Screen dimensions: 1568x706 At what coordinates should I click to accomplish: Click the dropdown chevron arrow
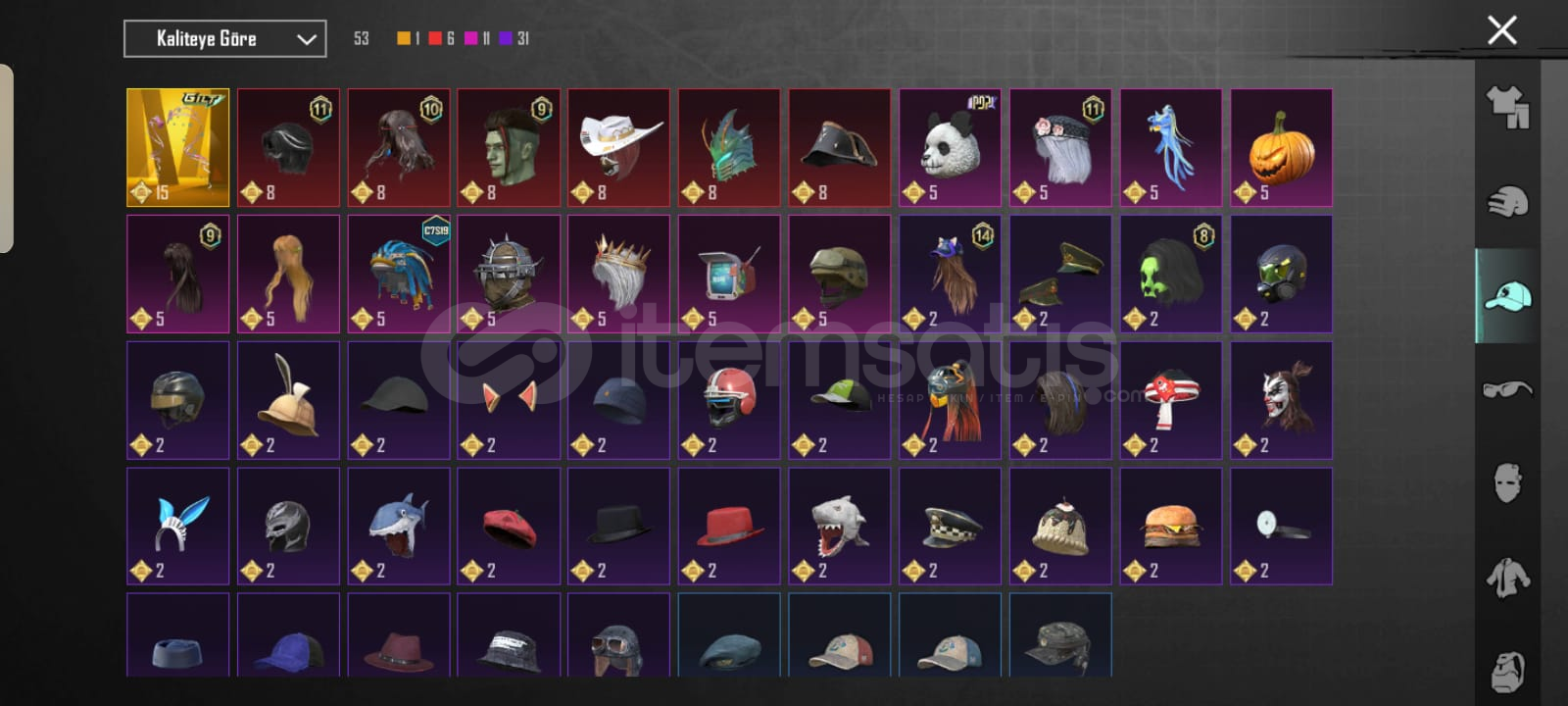pyautogui.click(x=306, y=40)
